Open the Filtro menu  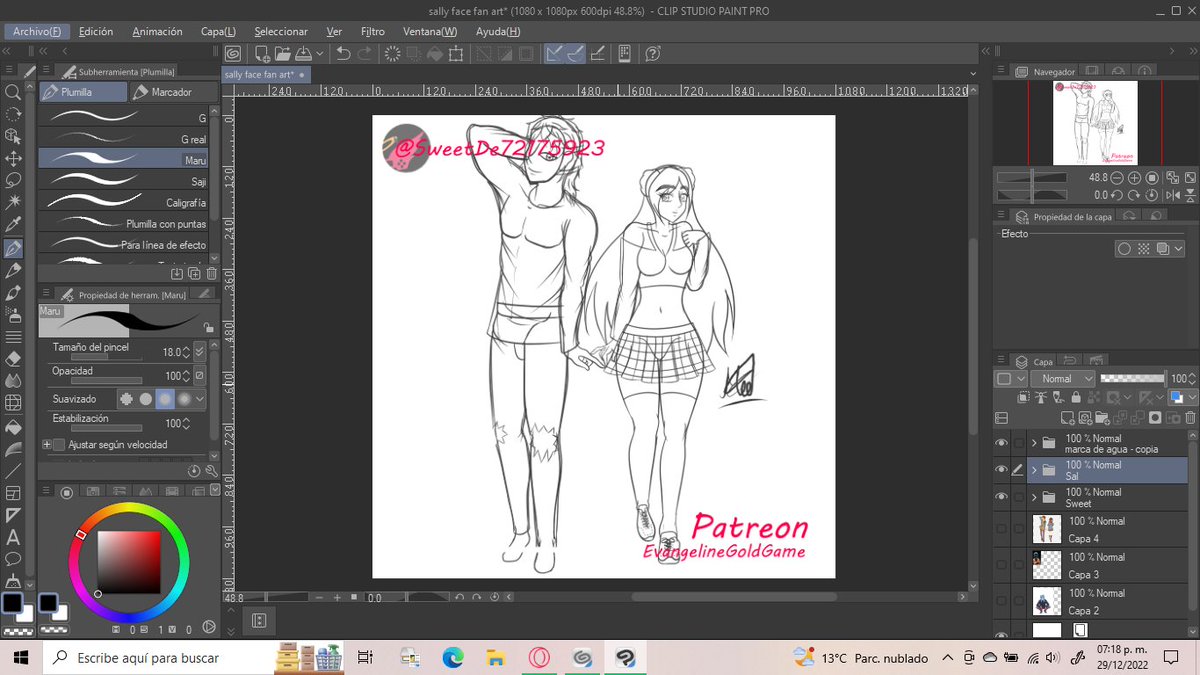[x=373, y=31]
